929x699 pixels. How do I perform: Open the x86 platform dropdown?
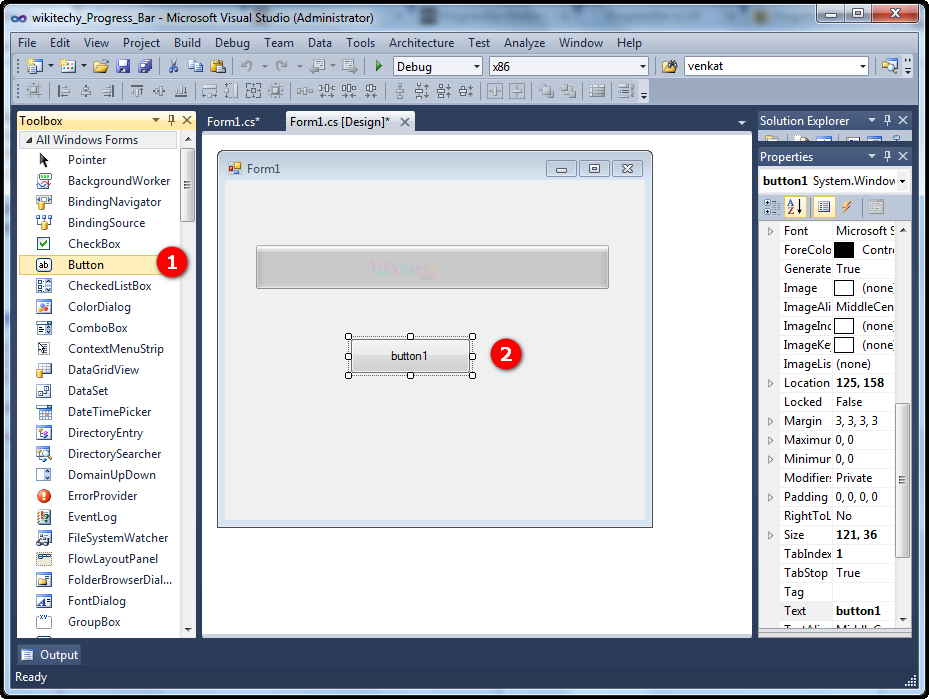(x=642, y=66)
